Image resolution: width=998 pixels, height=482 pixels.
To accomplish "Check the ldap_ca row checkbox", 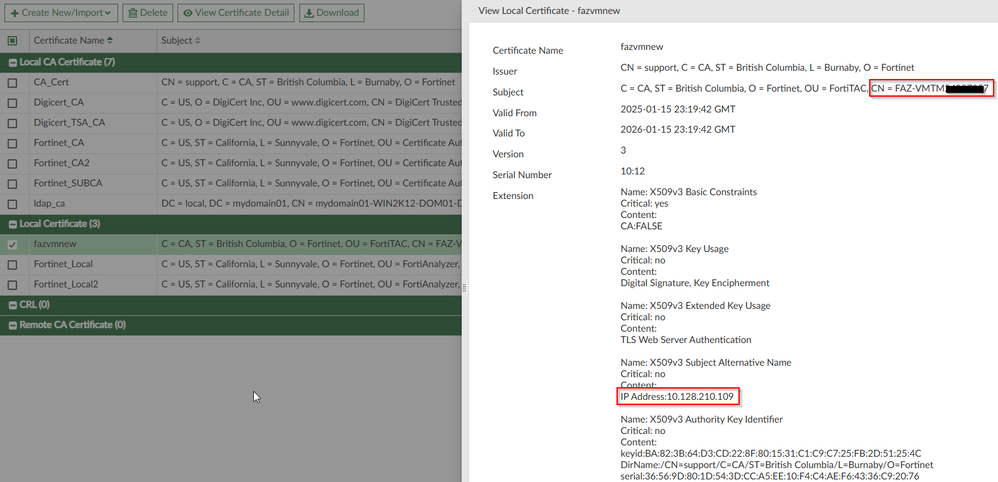I will [x=12, y=204].
